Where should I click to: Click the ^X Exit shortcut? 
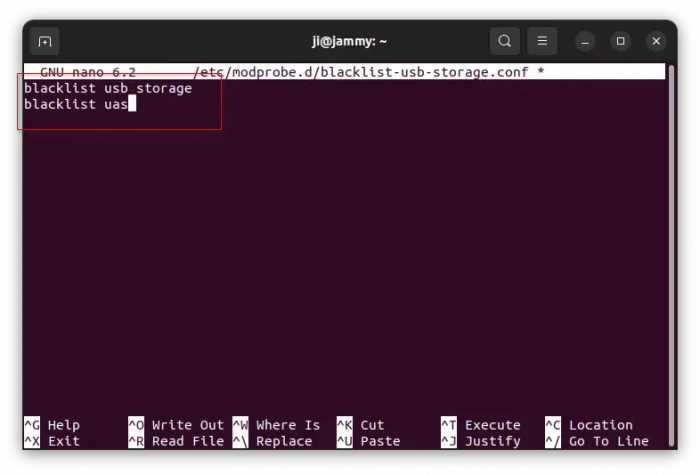pos(52,441)
